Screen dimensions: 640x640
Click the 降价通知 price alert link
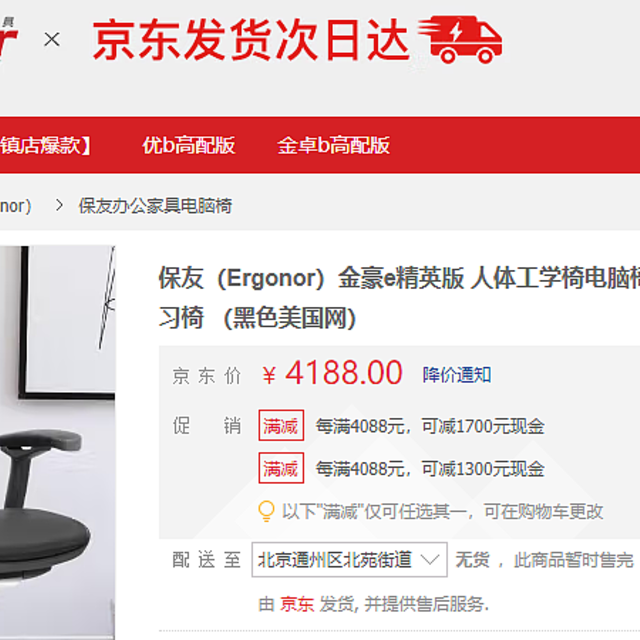click(457, 375)
